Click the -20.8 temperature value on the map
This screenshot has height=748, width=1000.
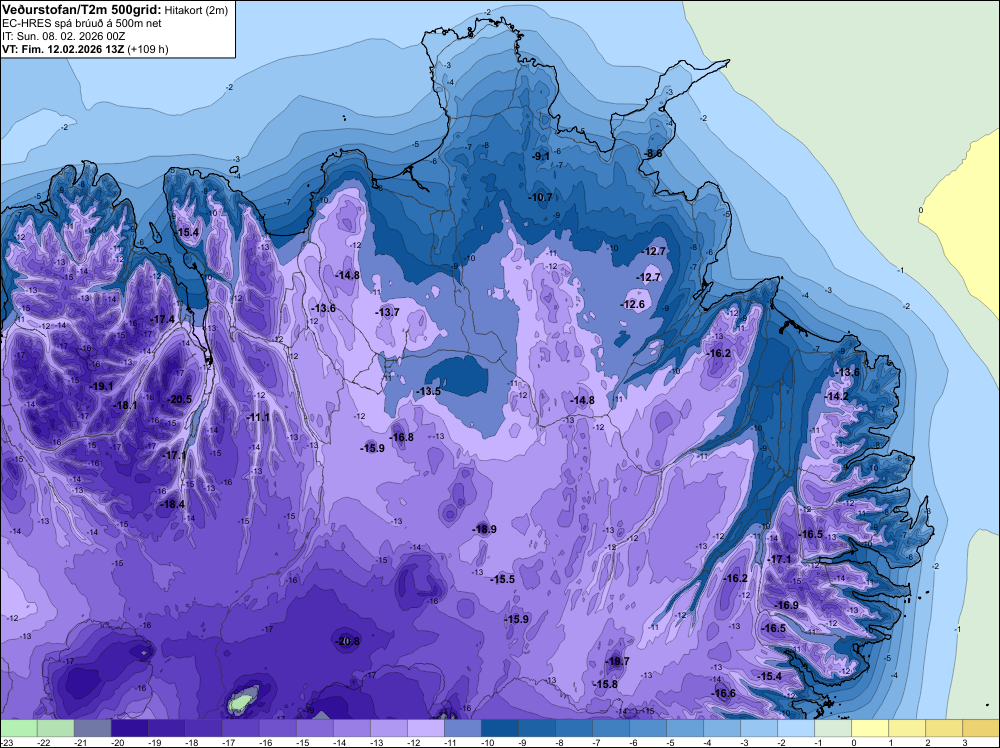347,641
